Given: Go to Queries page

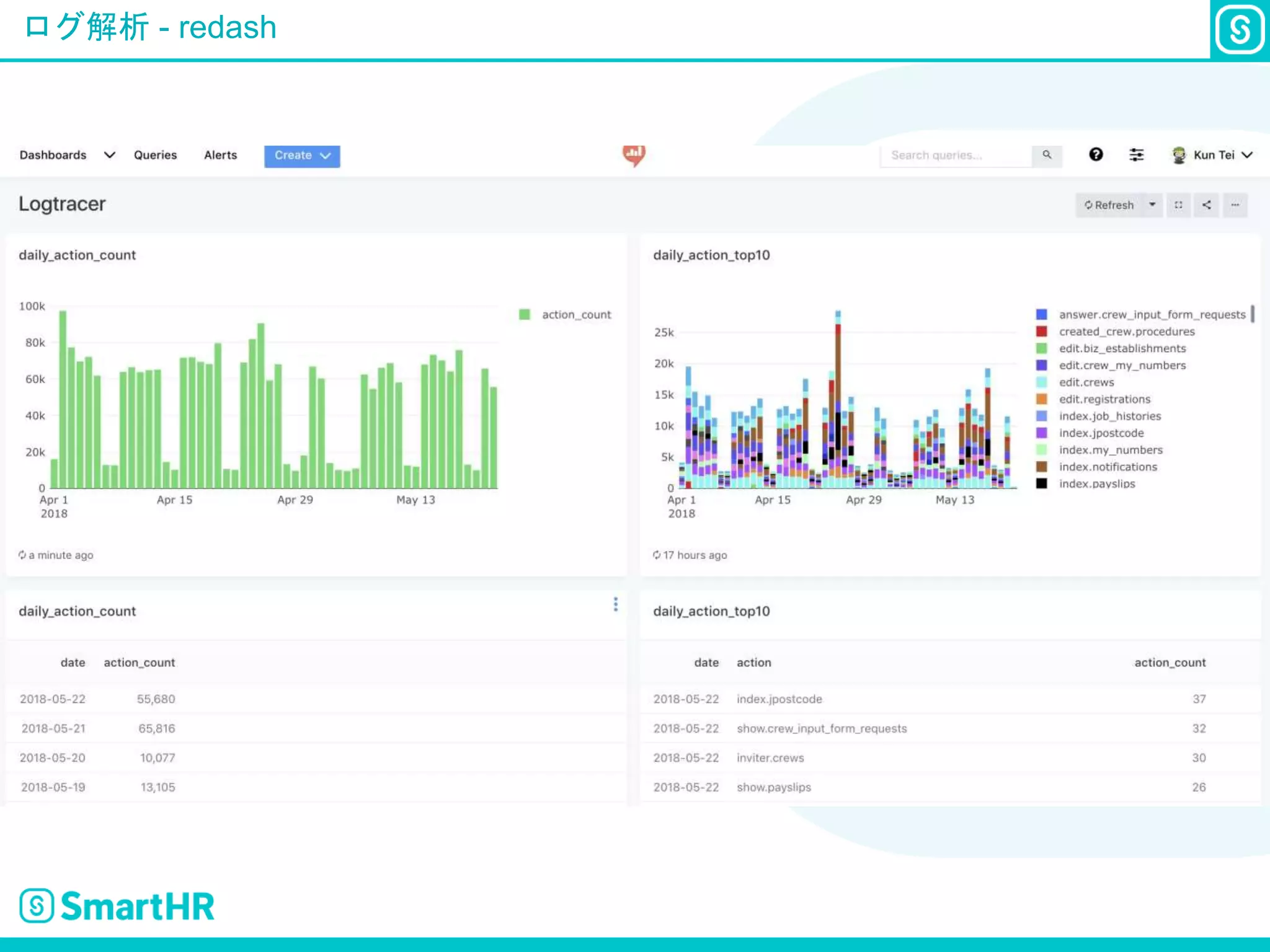Looking at the screenshot, I should coord(155,155).
